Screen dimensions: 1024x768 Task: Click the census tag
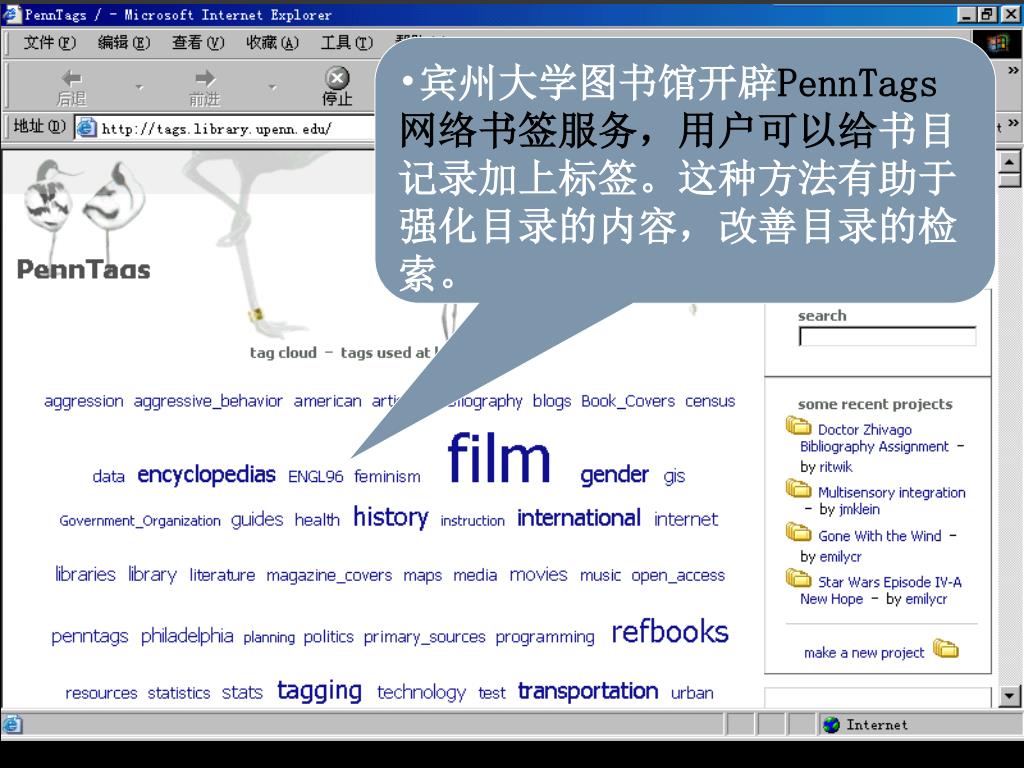coord(710,401)
